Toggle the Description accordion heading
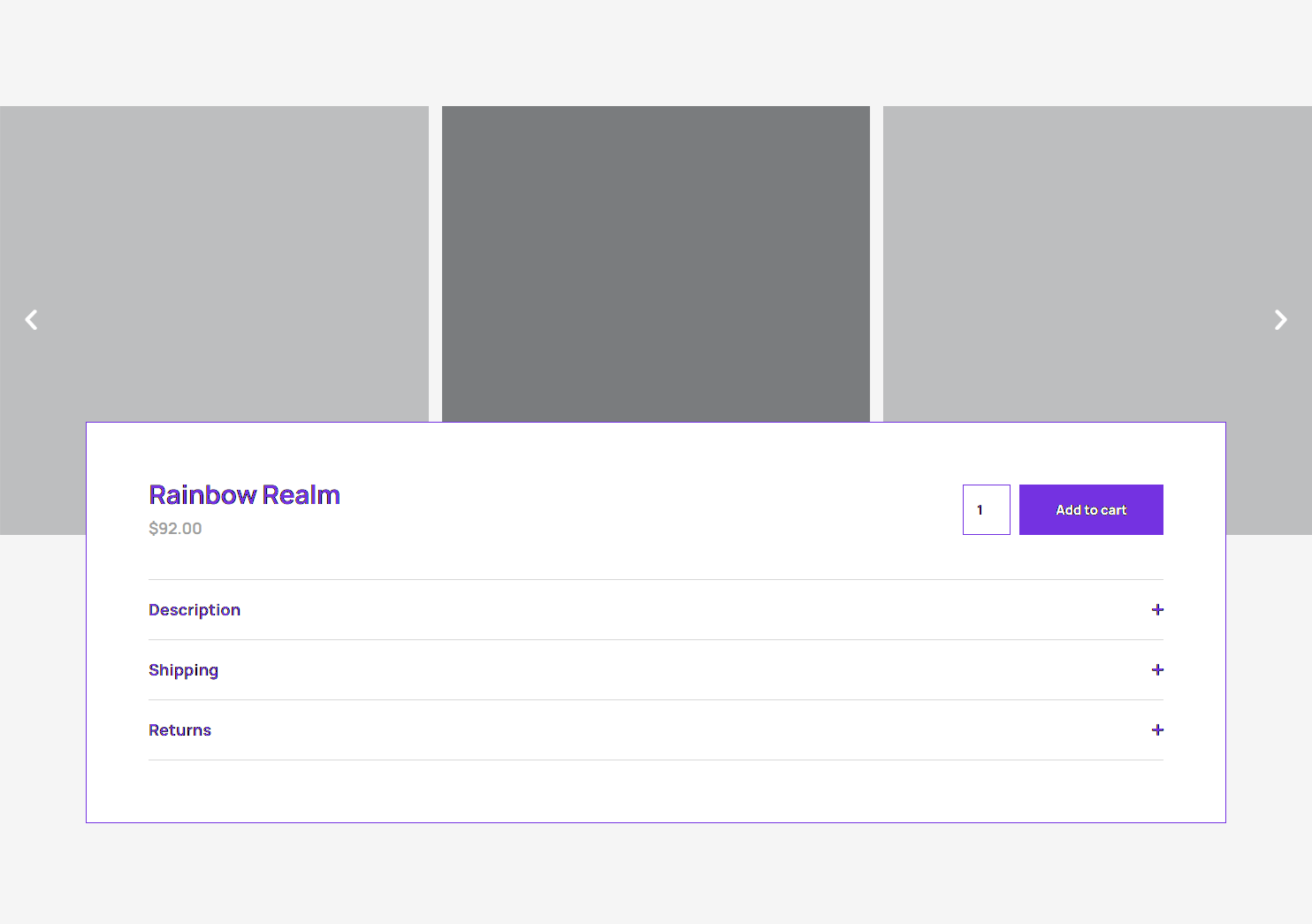 point(195,610)
